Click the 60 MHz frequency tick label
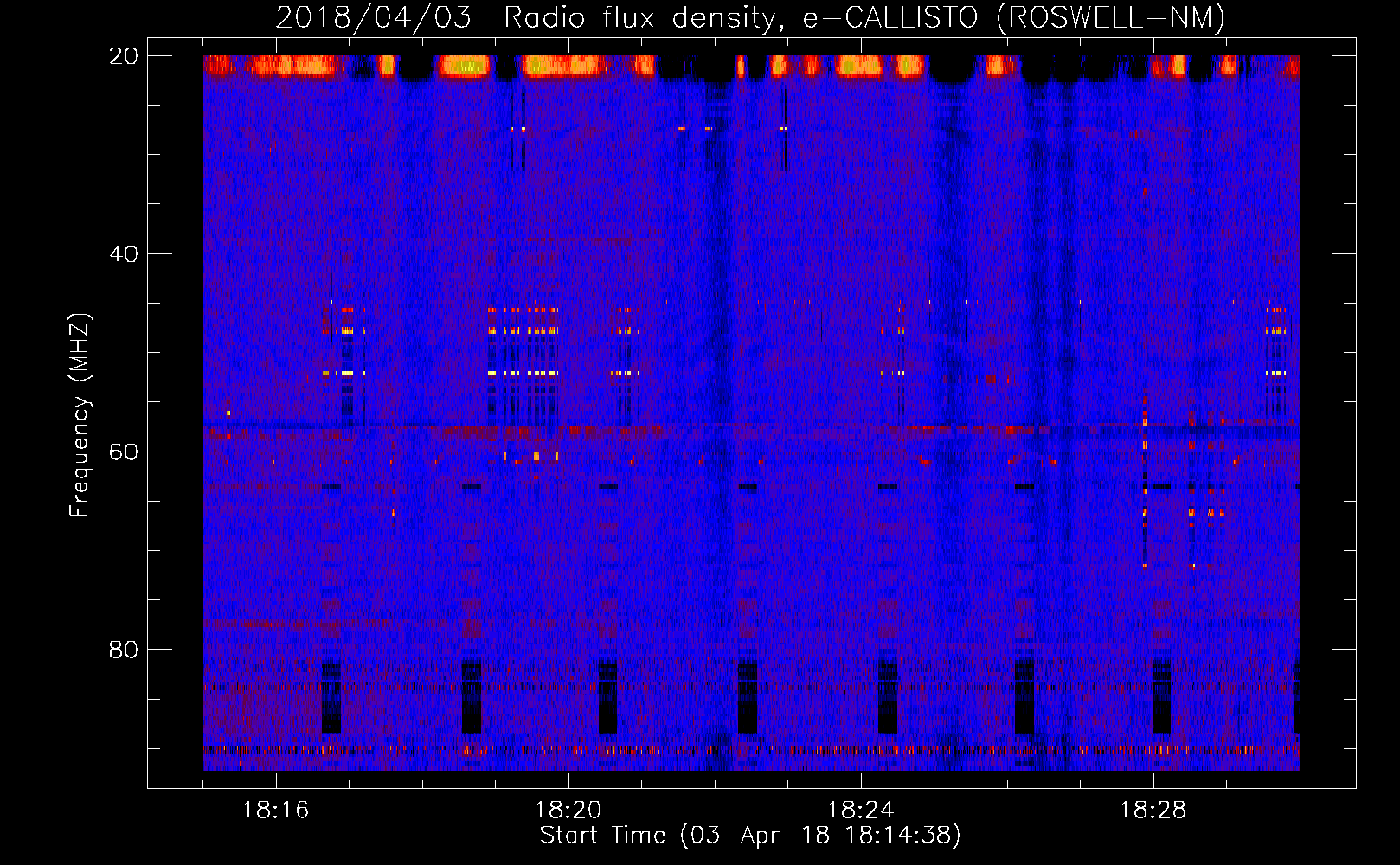Viewport: 1400px width, 865px height. (x=123, y=452)
